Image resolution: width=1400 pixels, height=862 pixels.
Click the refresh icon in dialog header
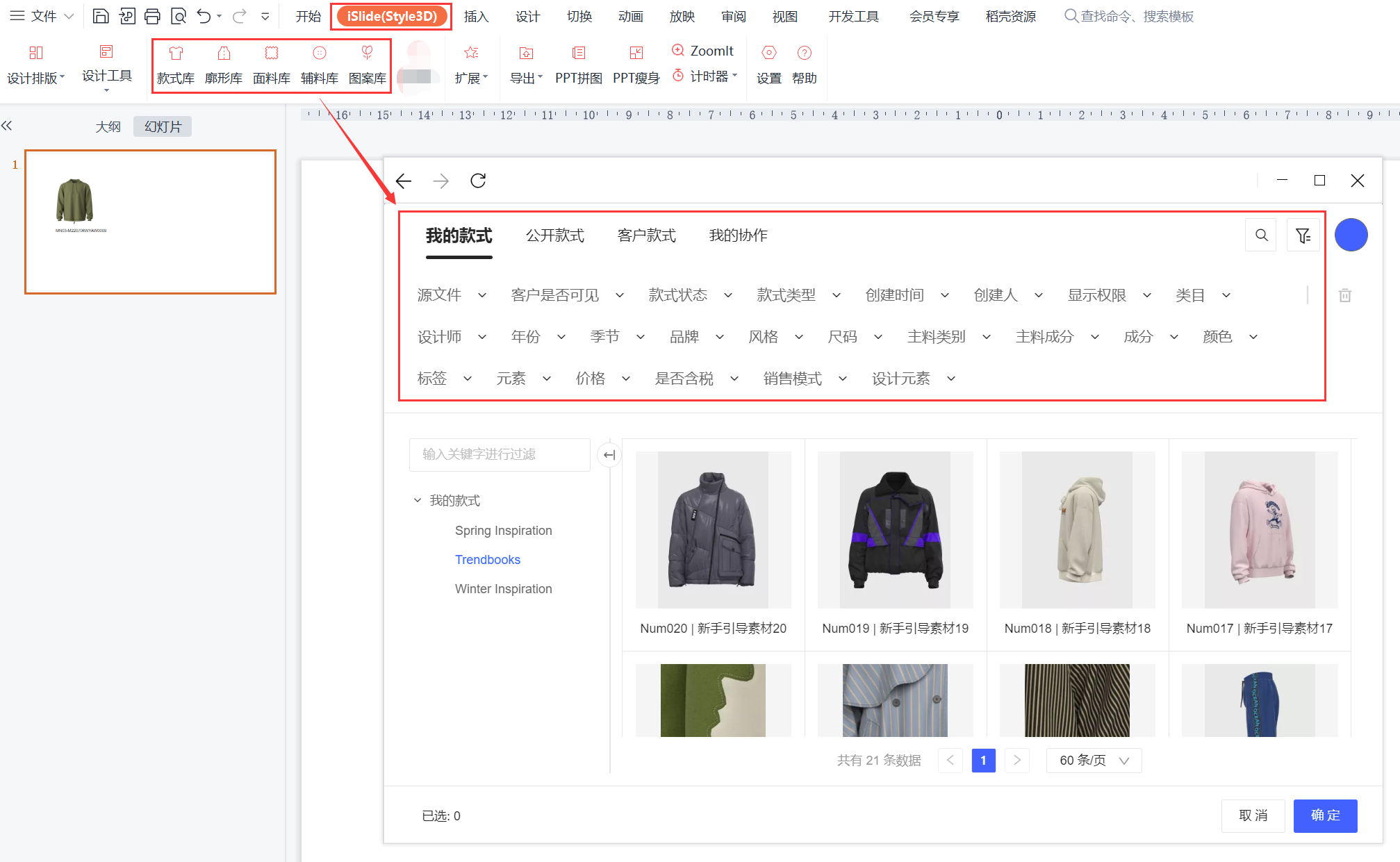pyautogui.click(x=478, y=181)
